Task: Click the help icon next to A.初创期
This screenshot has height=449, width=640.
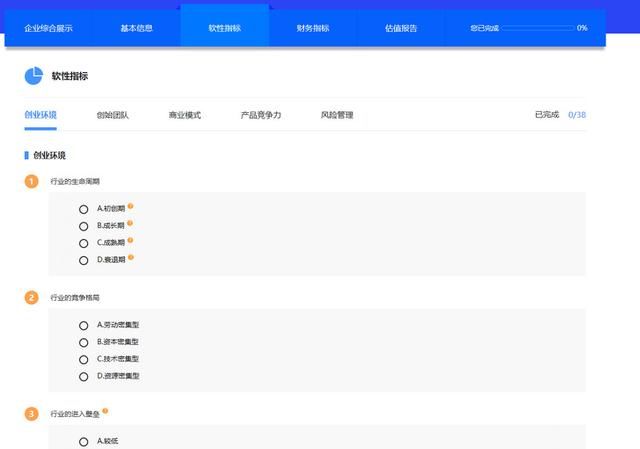Action: pos(130,207)
